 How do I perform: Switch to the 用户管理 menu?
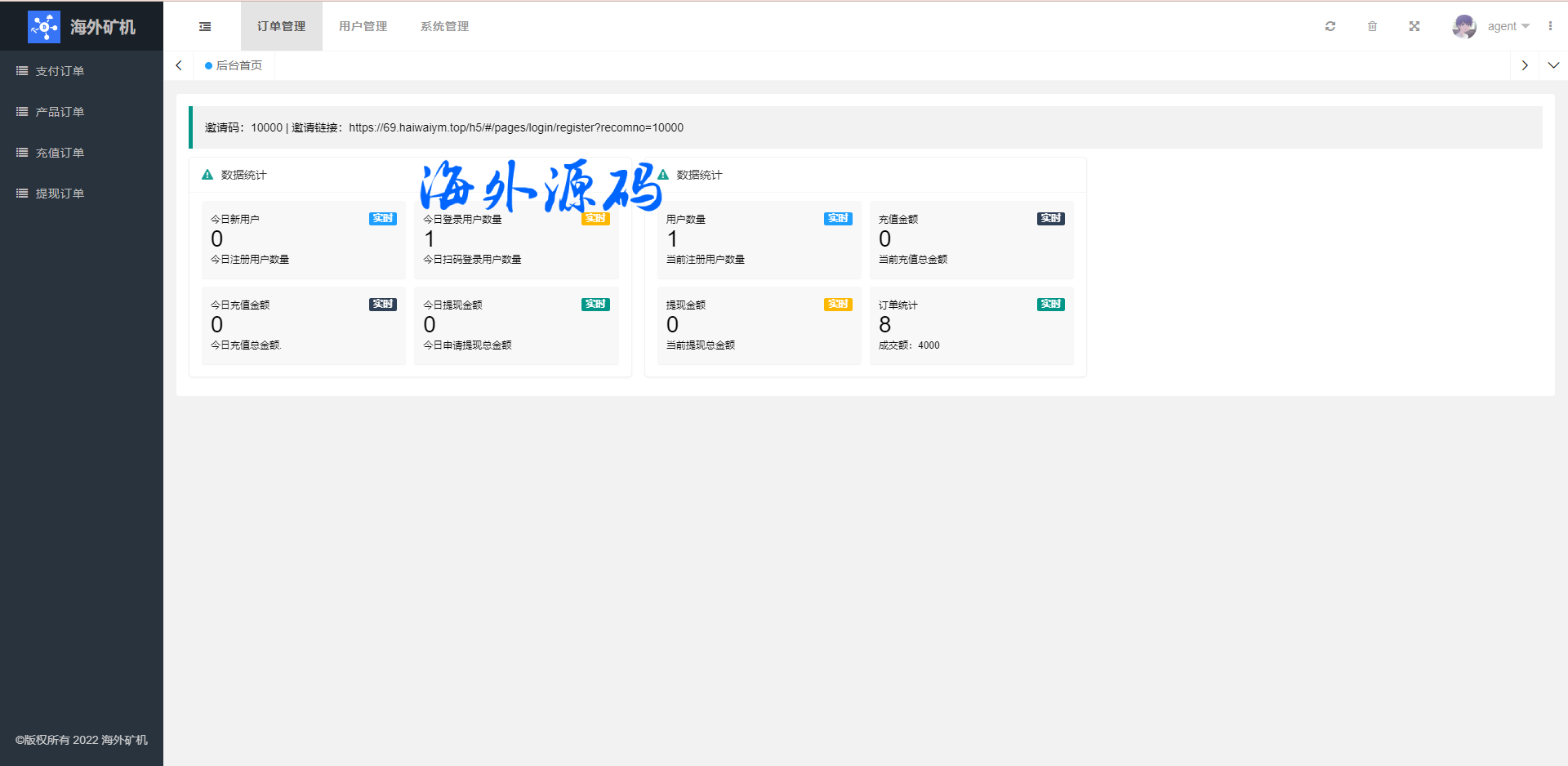[x=363, y=26]
